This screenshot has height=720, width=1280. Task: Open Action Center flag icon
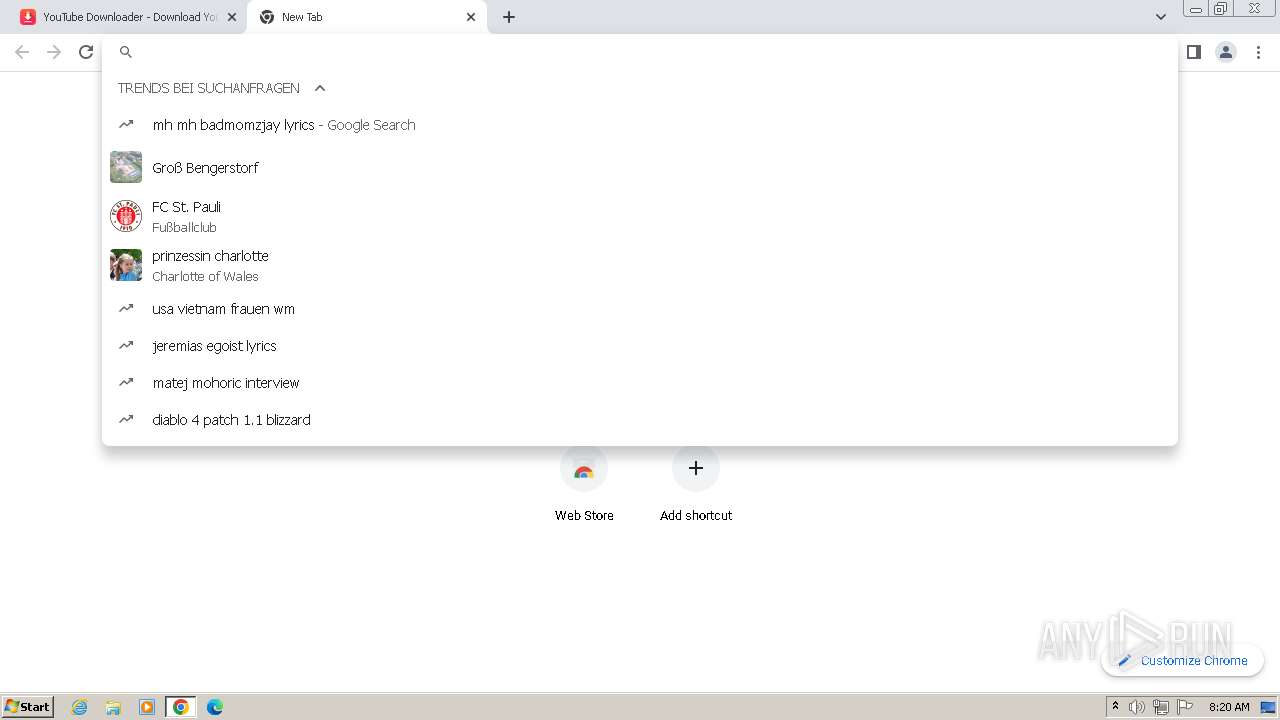pos(1185,707)
